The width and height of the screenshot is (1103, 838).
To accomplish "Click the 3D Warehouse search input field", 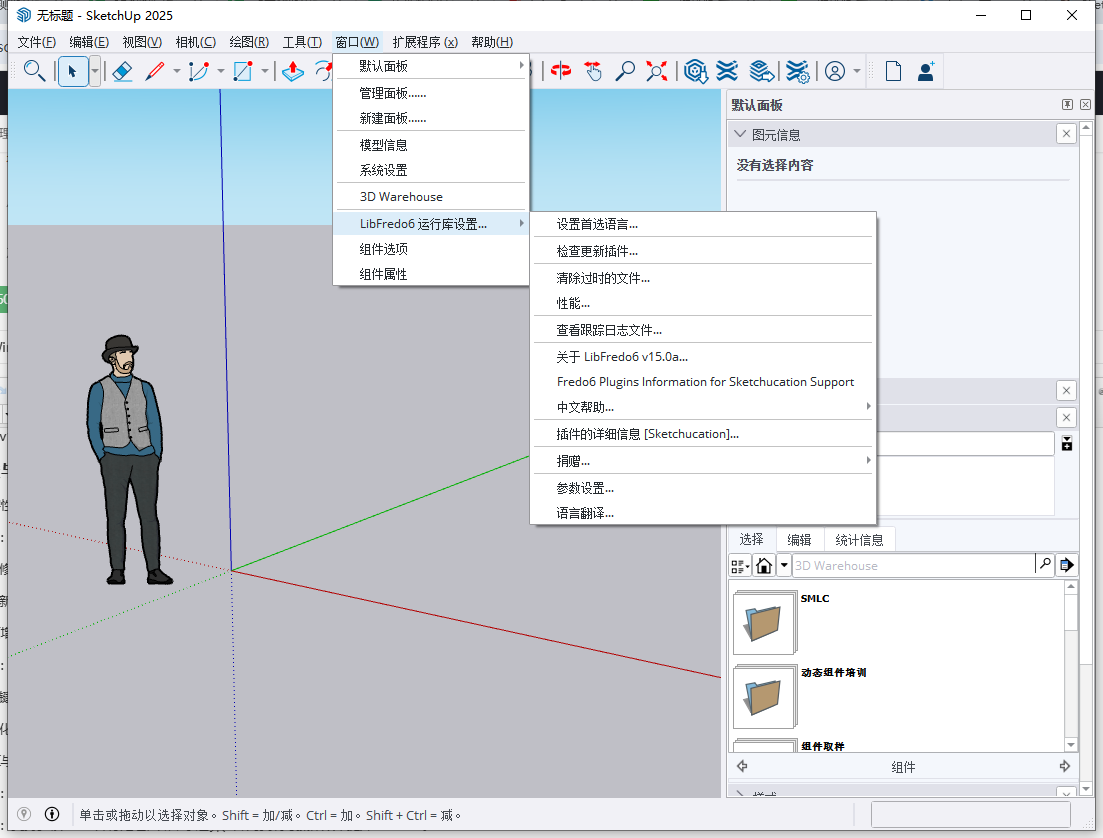I will 913,565.
